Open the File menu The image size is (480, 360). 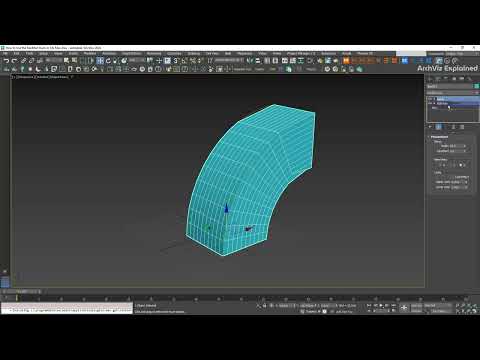pyautogui.click(x=6, y=53)
